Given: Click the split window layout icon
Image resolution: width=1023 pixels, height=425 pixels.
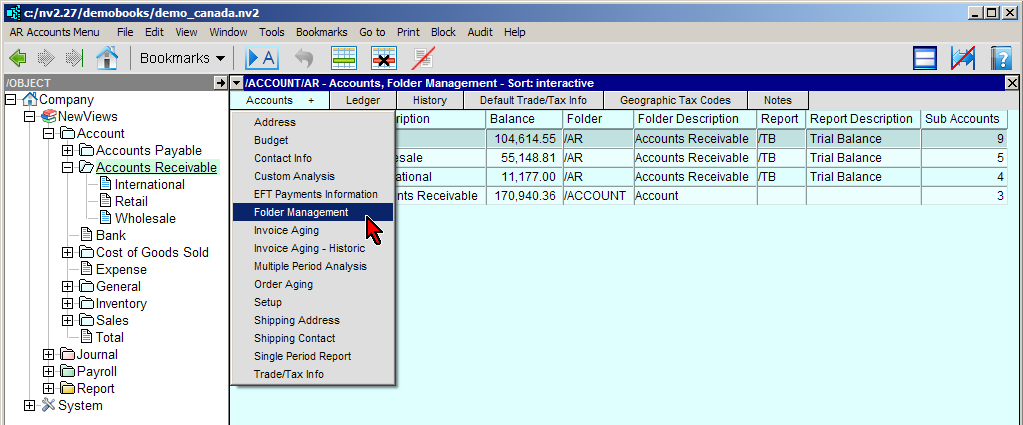Looking at the screenshot, I should 925,58.
